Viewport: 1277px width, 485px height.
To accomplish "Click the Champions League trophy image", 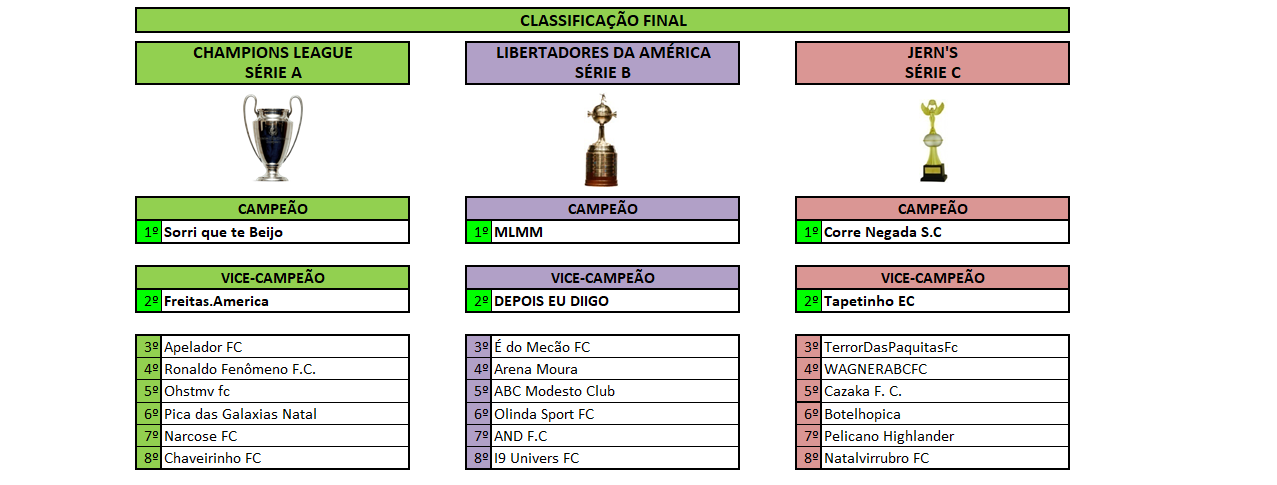I will click(272, 138).
